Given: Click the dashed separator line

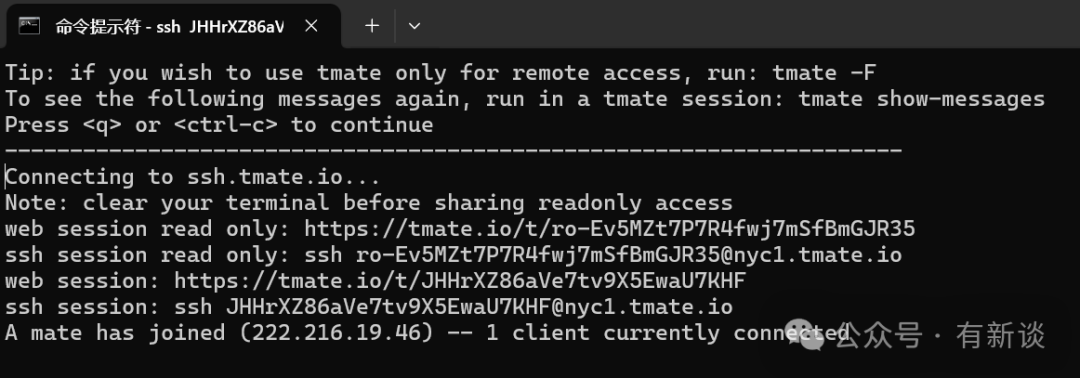Looking at the screenshot, I should 453,150.
